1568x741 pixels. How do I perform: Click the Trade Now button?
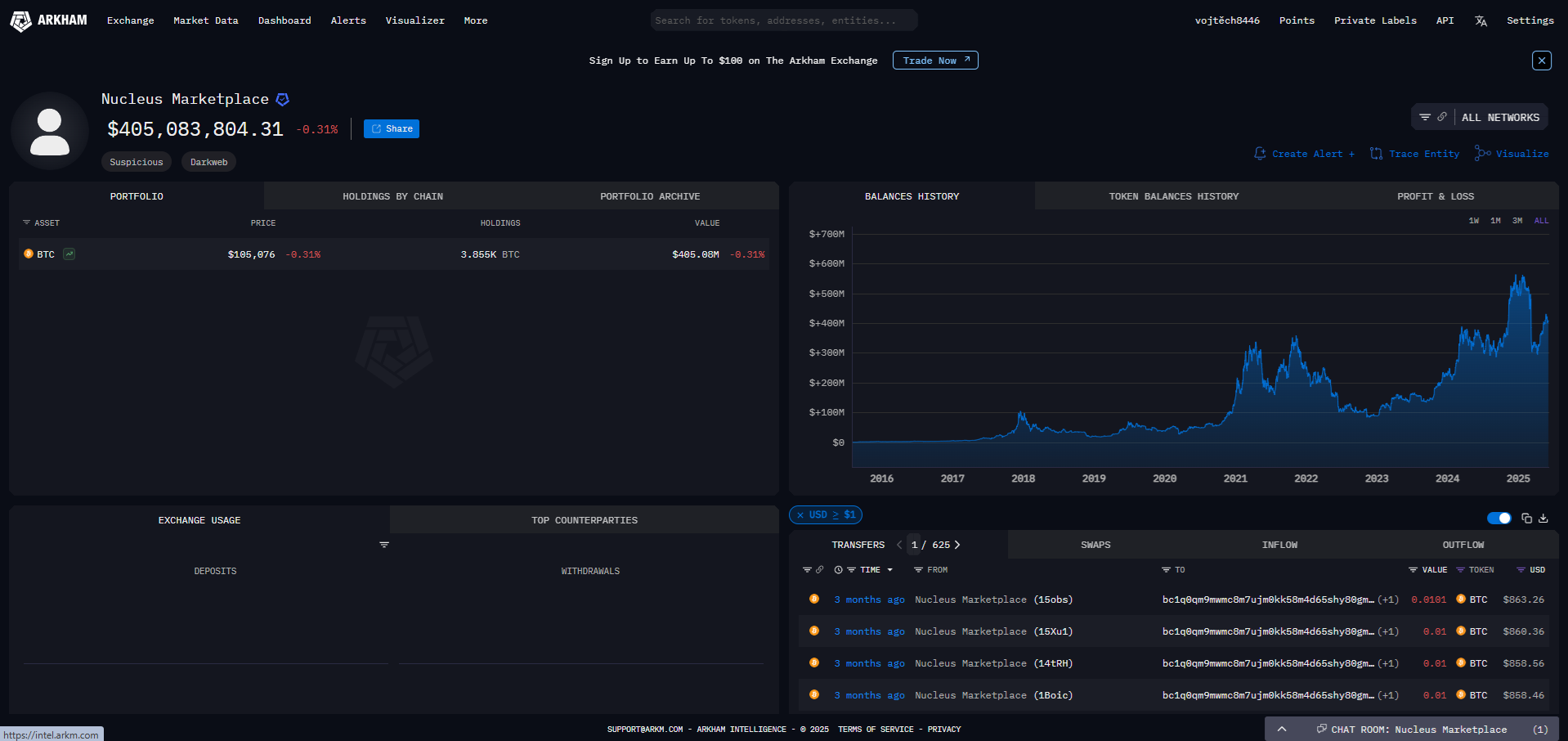coord(935,61)
